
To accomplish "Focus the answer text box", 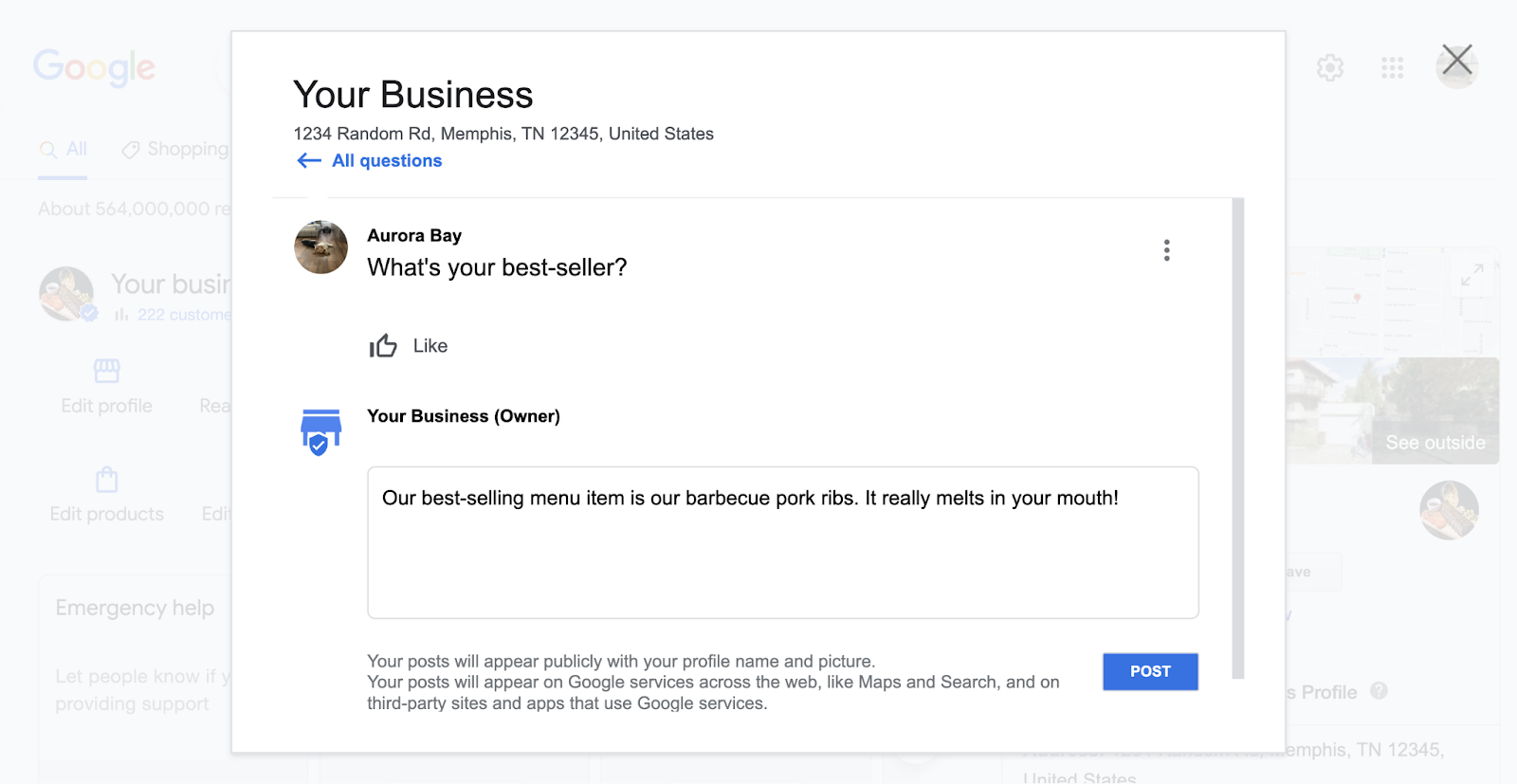I will click(x=783, y=542).
